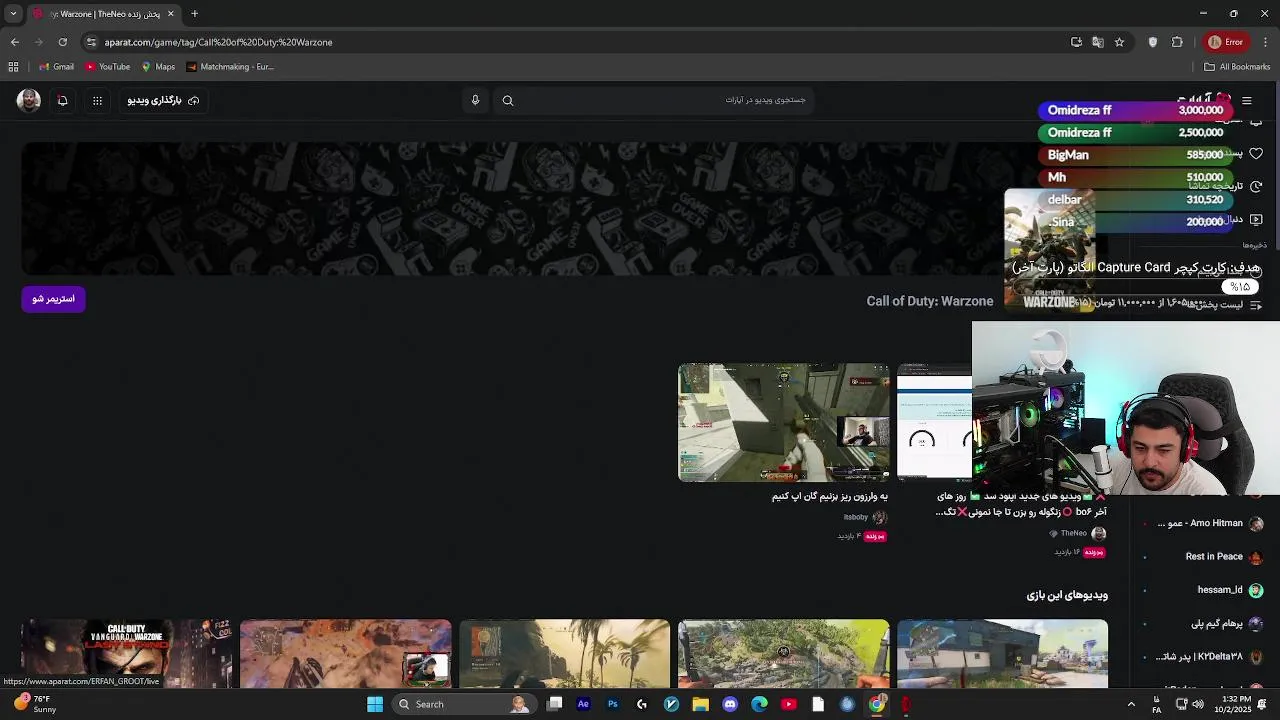Click the upload video button

tap(163, 100)
